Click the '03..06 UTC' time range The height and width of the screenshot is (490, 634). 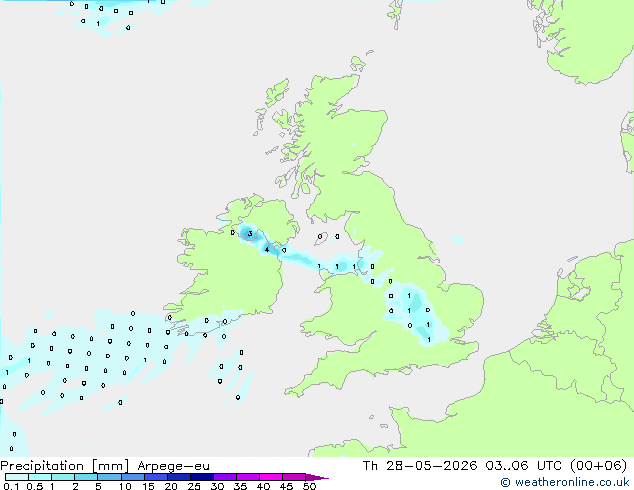(524, 466)
